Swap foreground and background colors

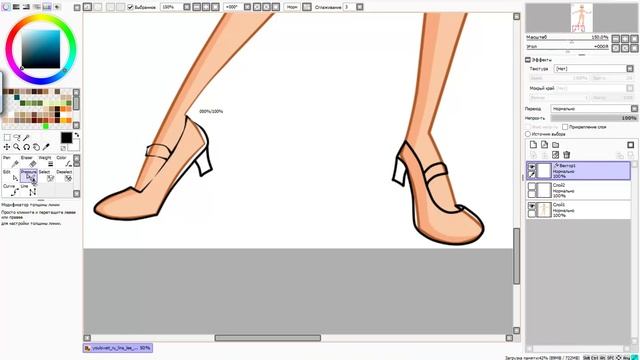point(77,135)
